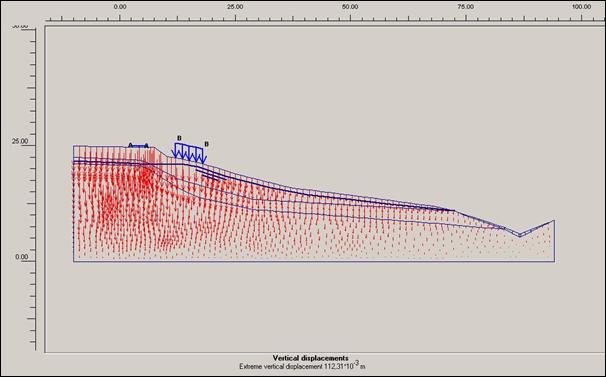The image size is (606, 377).
Task: Click the 0.00 mark on horizontal ruler
Action: [x=120, y=7]
